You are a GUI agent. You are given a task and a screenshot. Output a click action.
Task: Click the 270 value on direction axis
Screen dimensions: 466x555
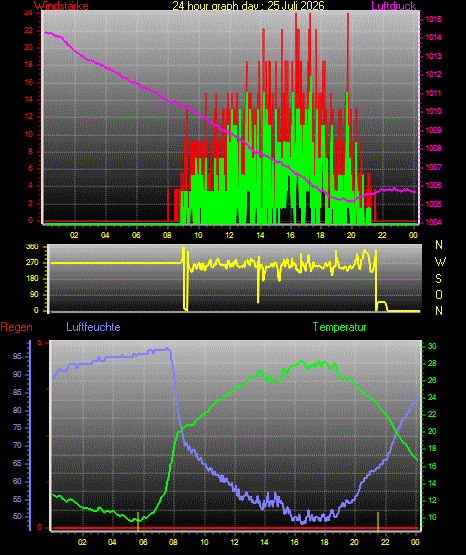32,263
